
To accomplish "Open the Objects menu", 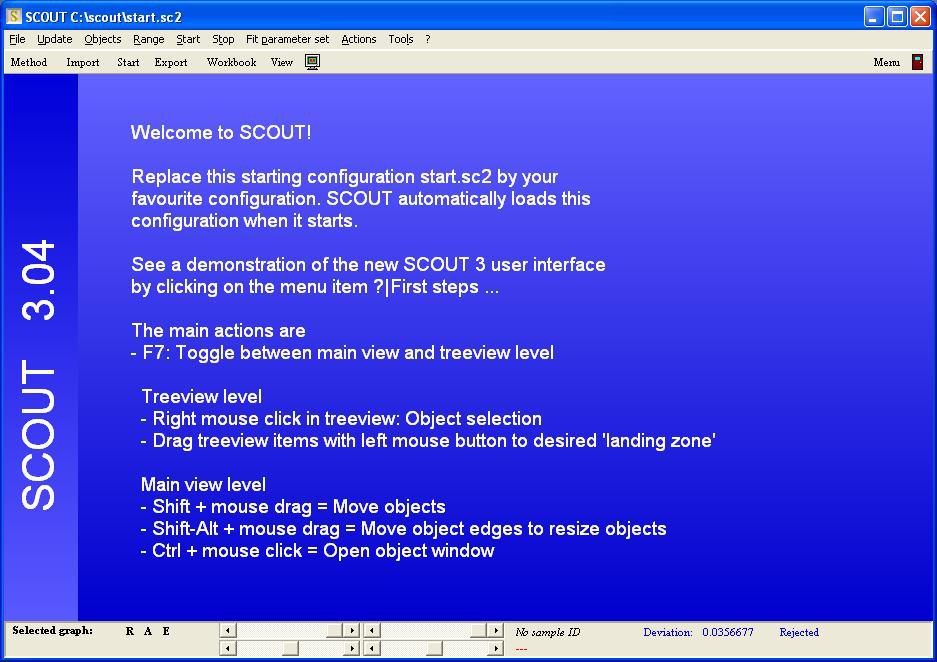I will click(x=102, y=40).
